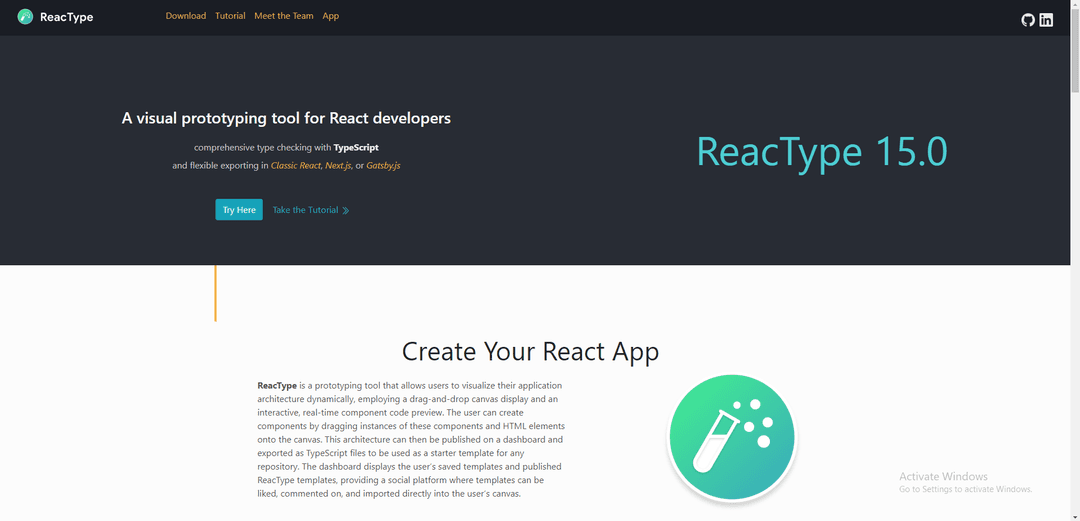Open the Download menu item

click(x=186, y=16)
